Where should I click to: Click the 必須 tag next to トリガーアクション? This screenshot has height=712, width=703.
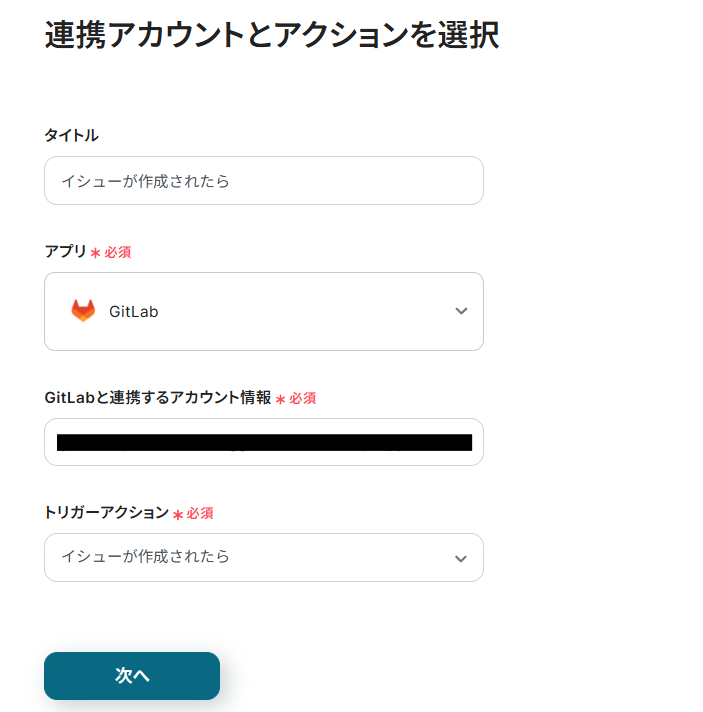(x=200, y=514)
